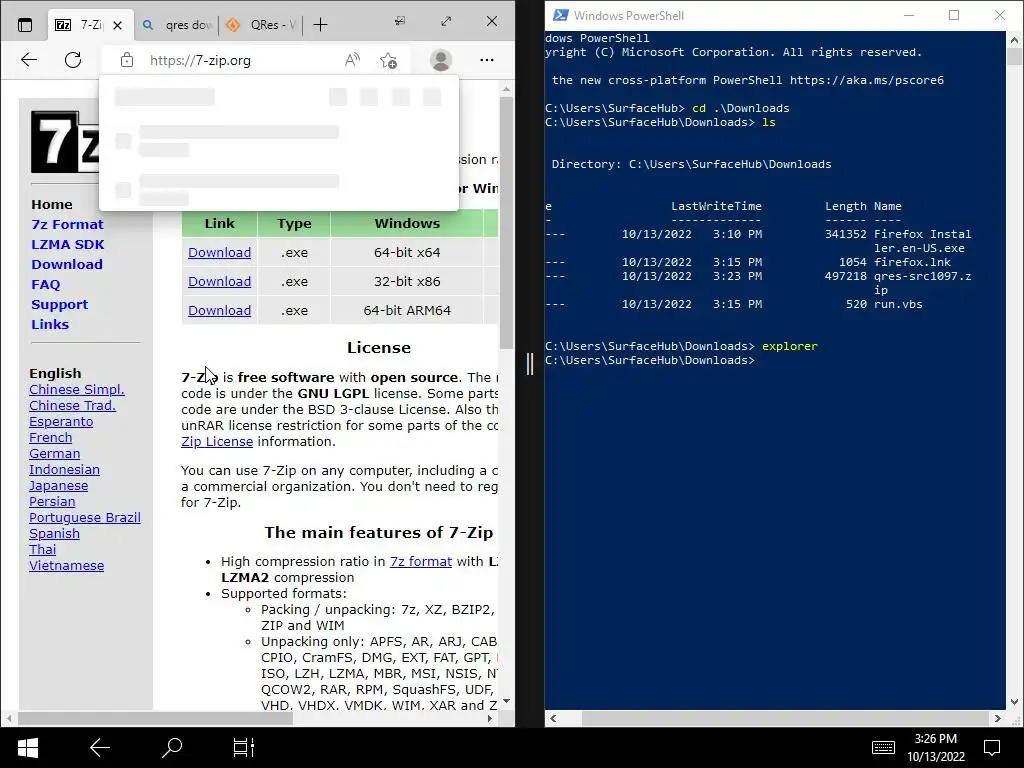The image size is (1024, 768).
Task: Click 'firefox.lnk' entry in PowerShell listing
Action: [912, 263]
